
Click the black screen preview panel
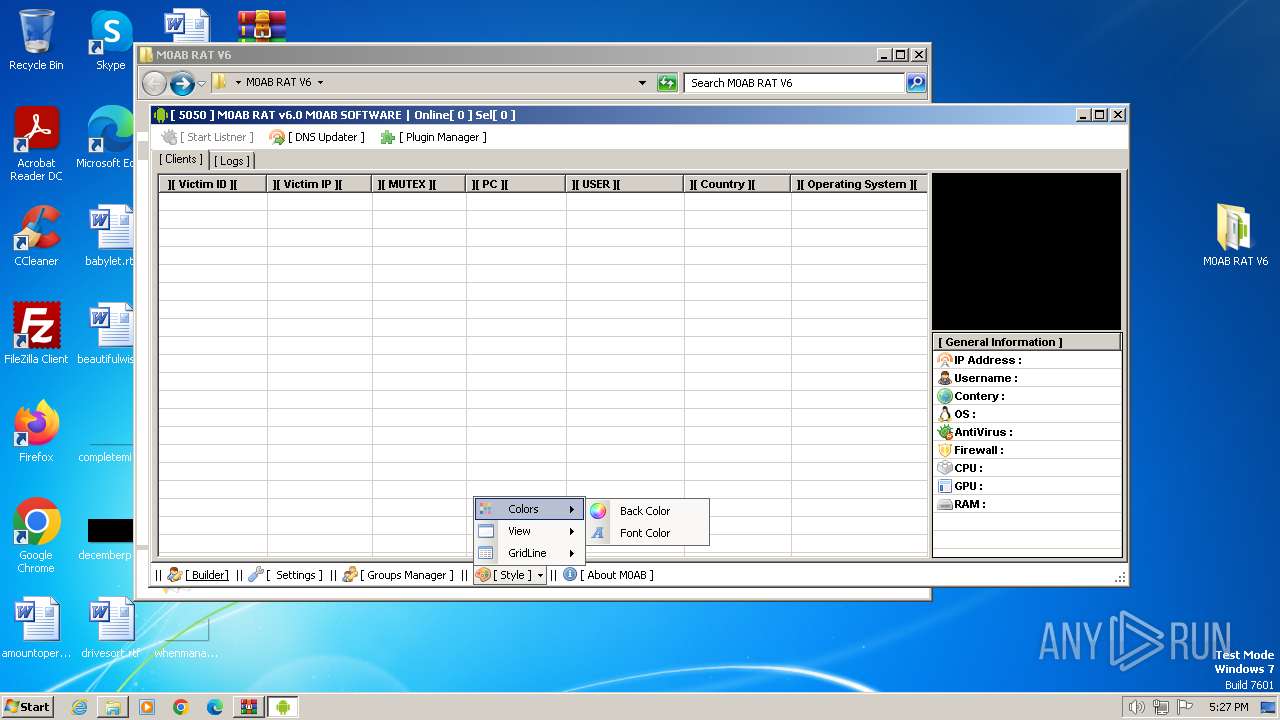(x=1027, y=251)
